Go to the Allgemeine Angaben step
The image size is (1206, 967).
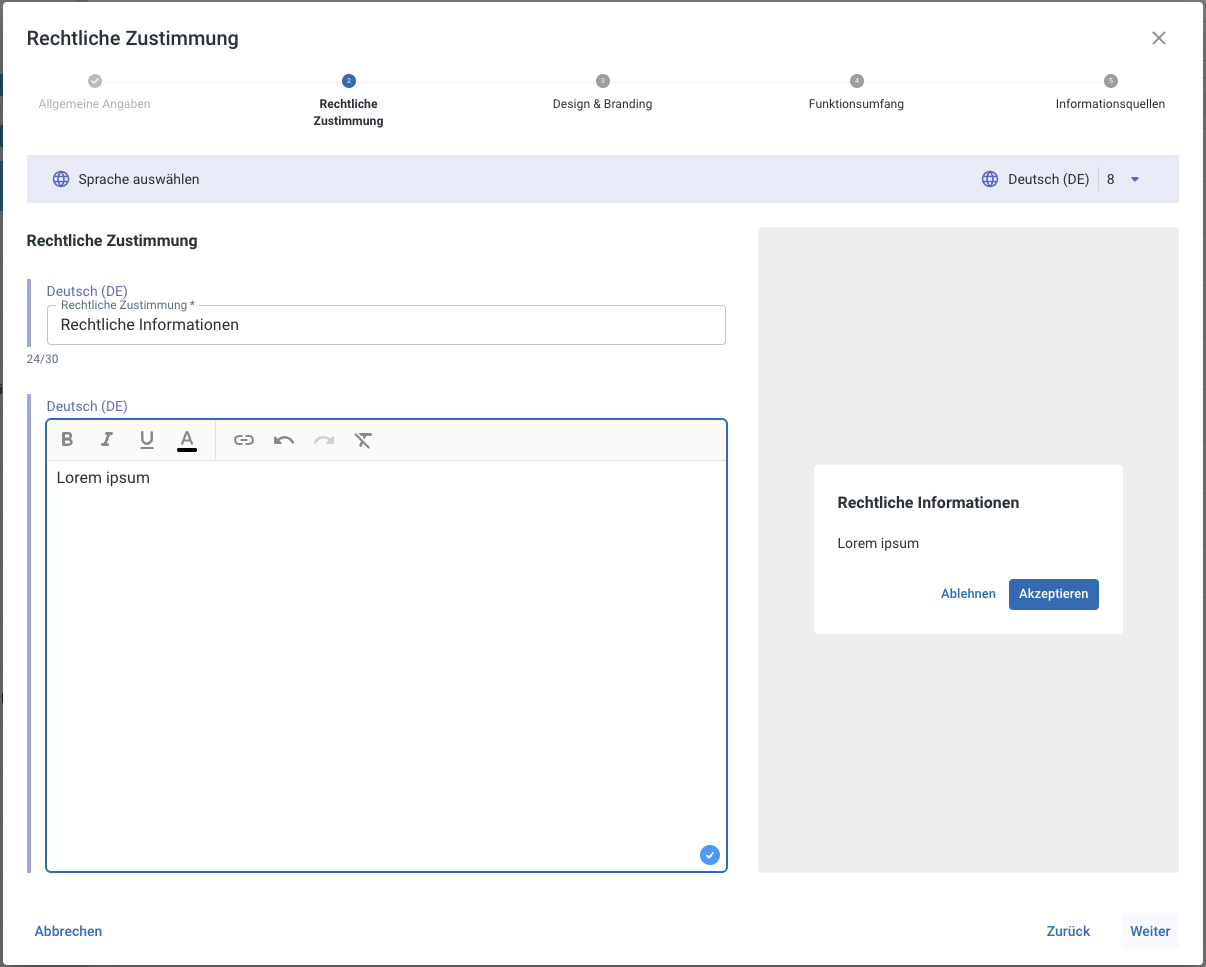pos(95,104)
